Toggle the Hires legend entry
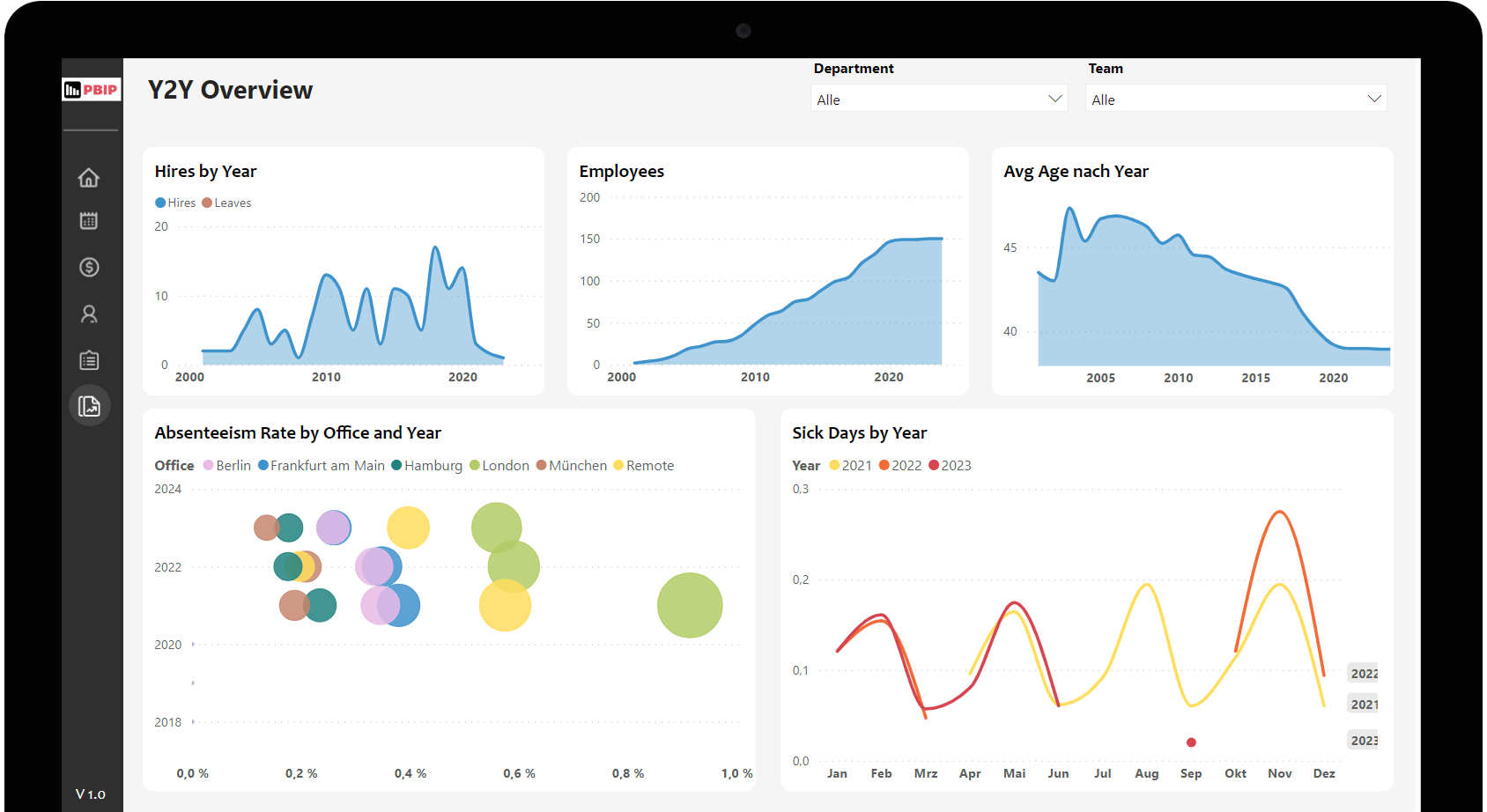The image size is (1487, 812). [x=175, y=203]
